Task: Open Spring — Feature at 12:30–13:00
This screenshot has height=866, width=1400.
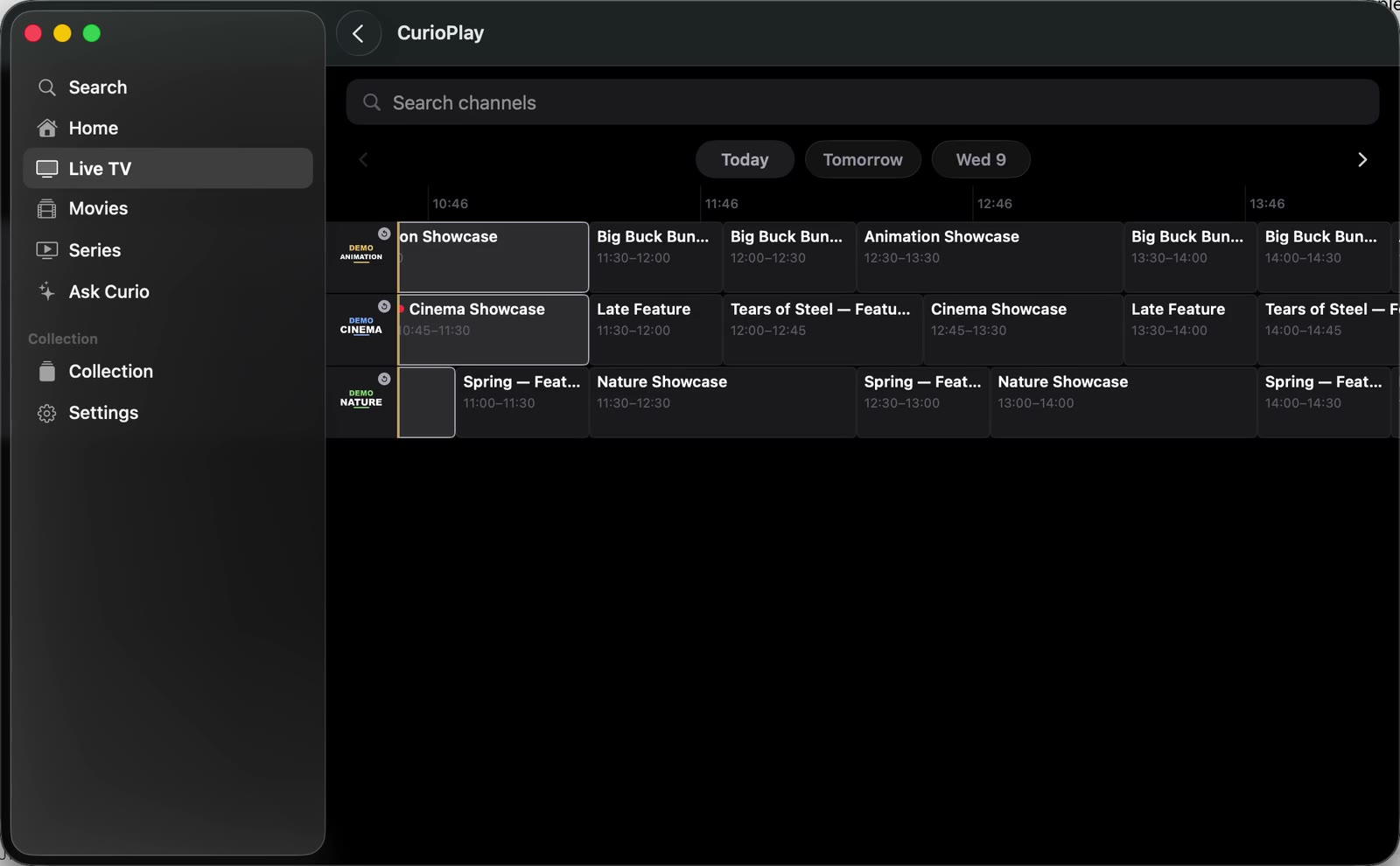Action: (x=923, y=402)
